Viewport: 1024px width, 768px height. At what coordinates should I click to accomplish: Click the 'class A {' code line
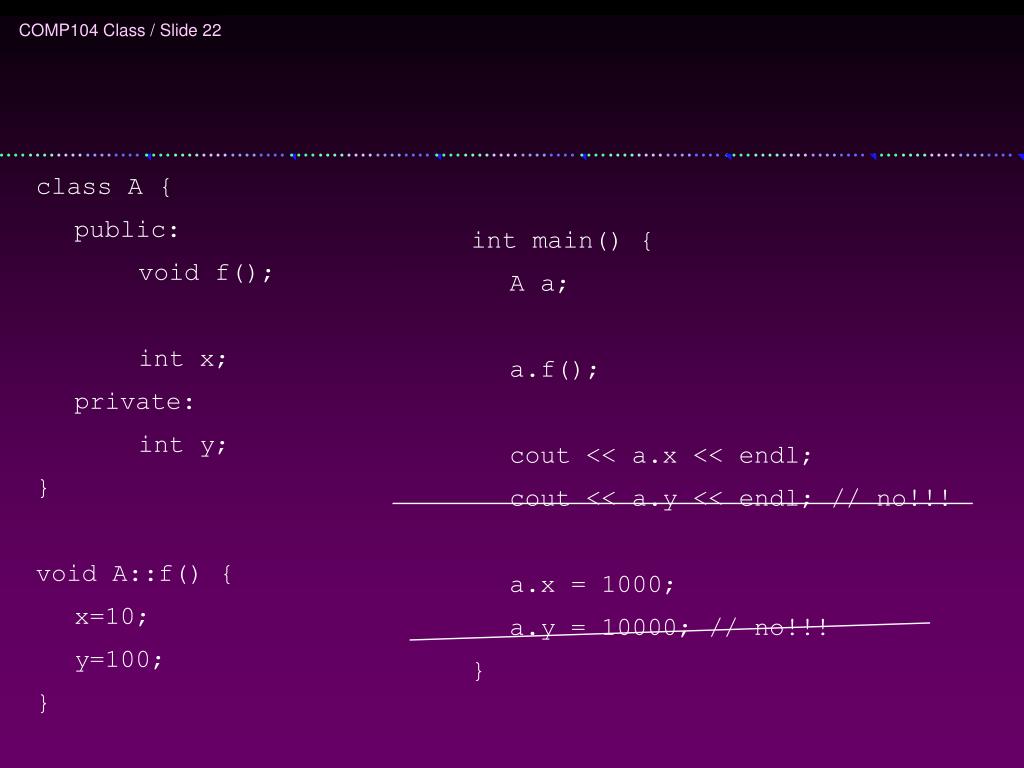(x=104, y=187)
